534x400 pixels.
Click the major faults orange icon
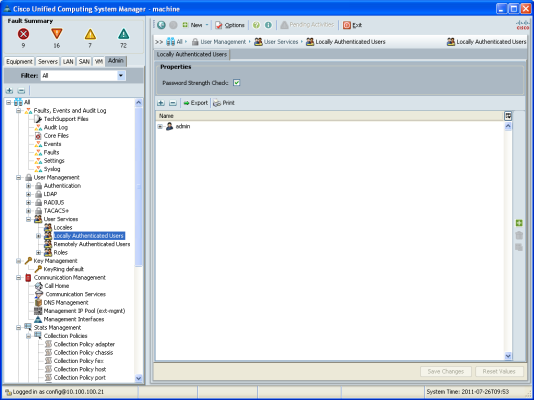coord(57,34)
